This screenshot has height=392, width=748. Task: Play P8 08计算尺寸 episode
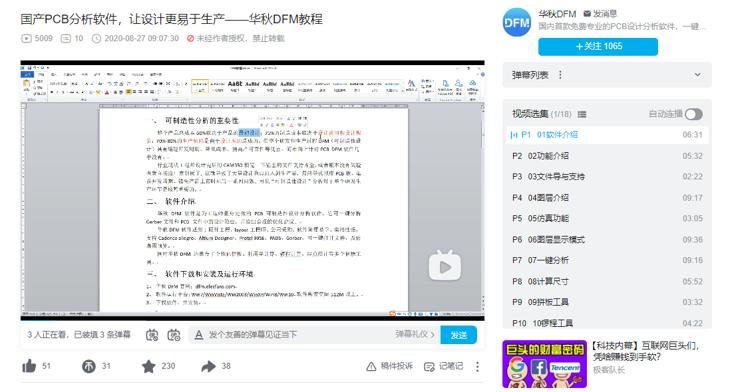click(x=607, y=281)
